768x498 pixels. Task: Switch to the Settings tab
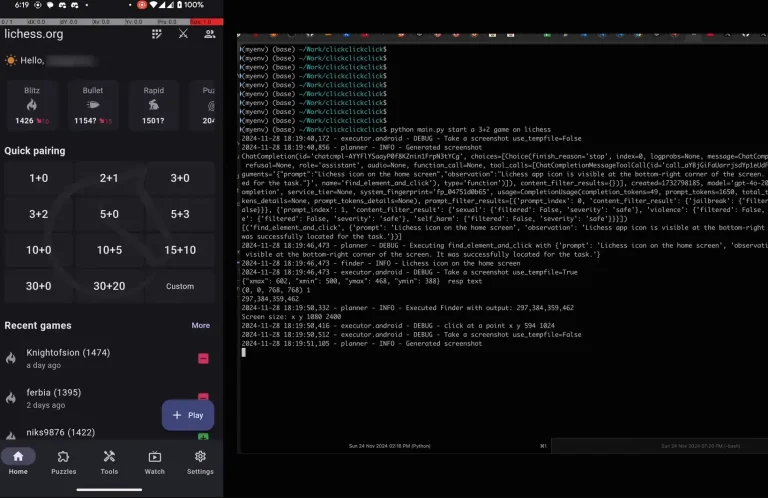200,462
